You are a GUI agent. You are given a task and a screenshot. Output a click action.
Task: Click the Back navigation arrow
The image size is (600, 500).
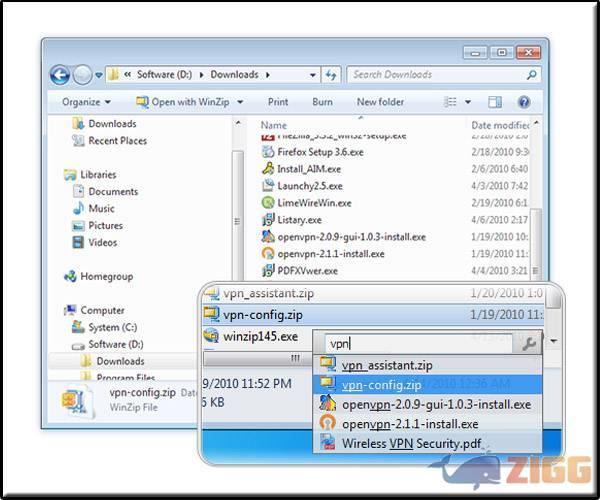click(60, 75)
